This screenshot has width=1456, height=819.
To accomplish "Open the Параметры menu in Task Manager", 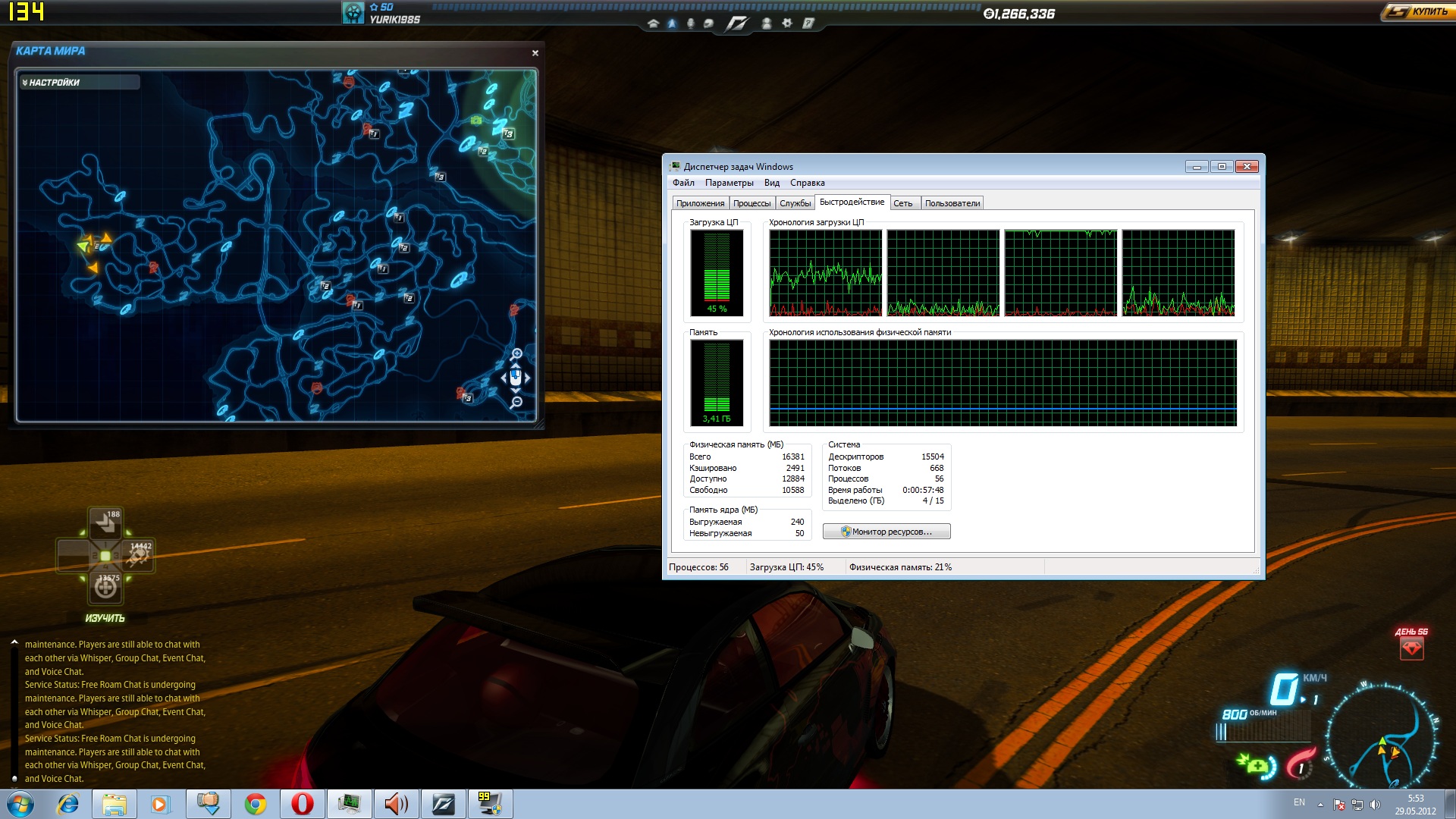I will [729, 183].
